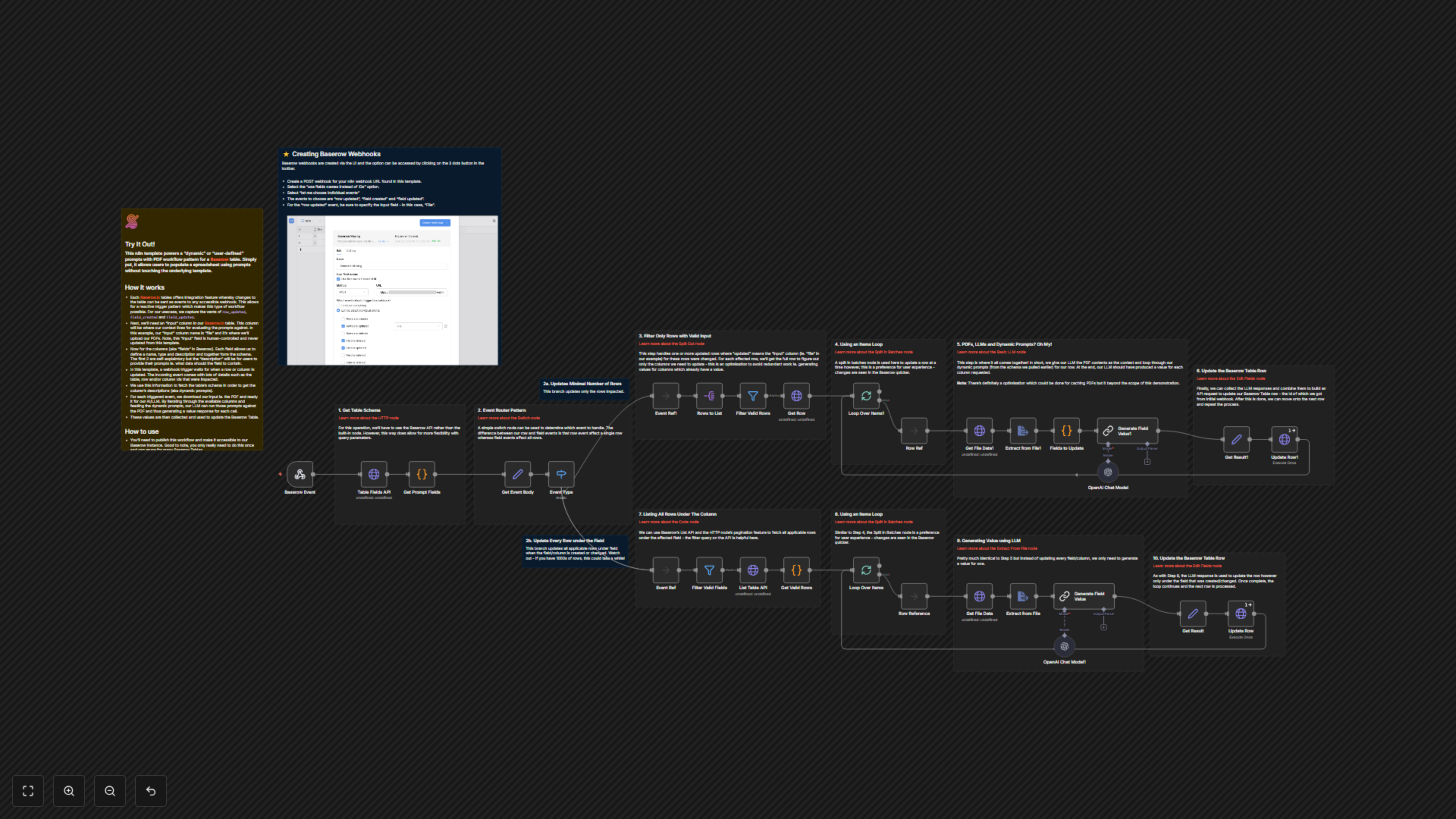This screenshot has height=819, width=1456.
Task: Reset the canvas zoom level
Action: click(151, 791)
